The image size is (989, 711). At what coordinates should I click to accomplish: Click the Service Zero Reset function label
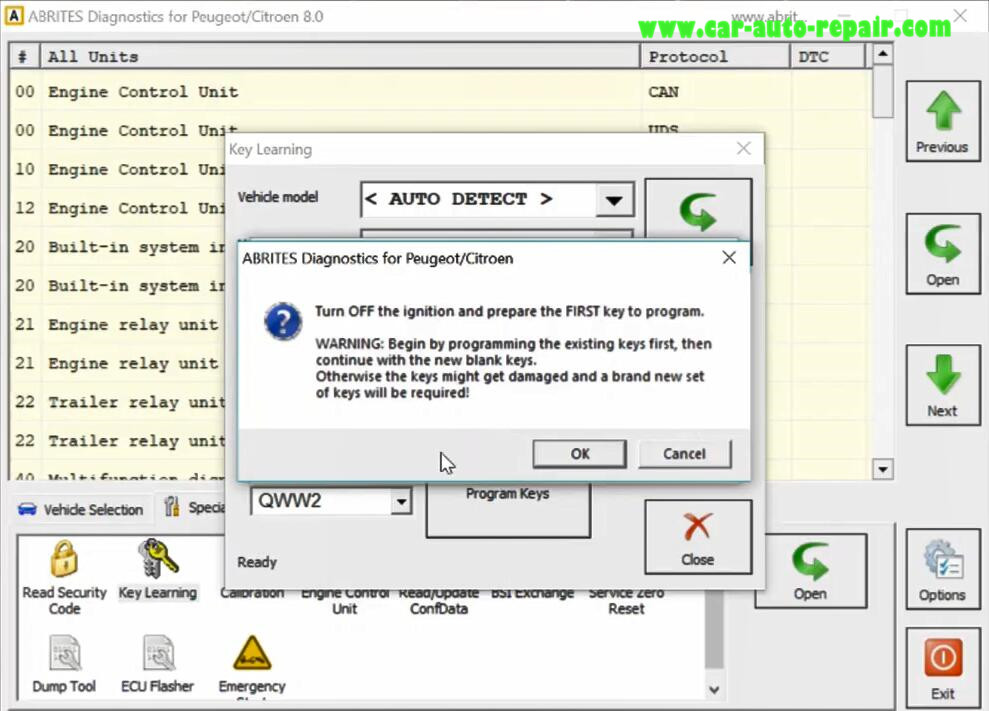click(626, 601)
